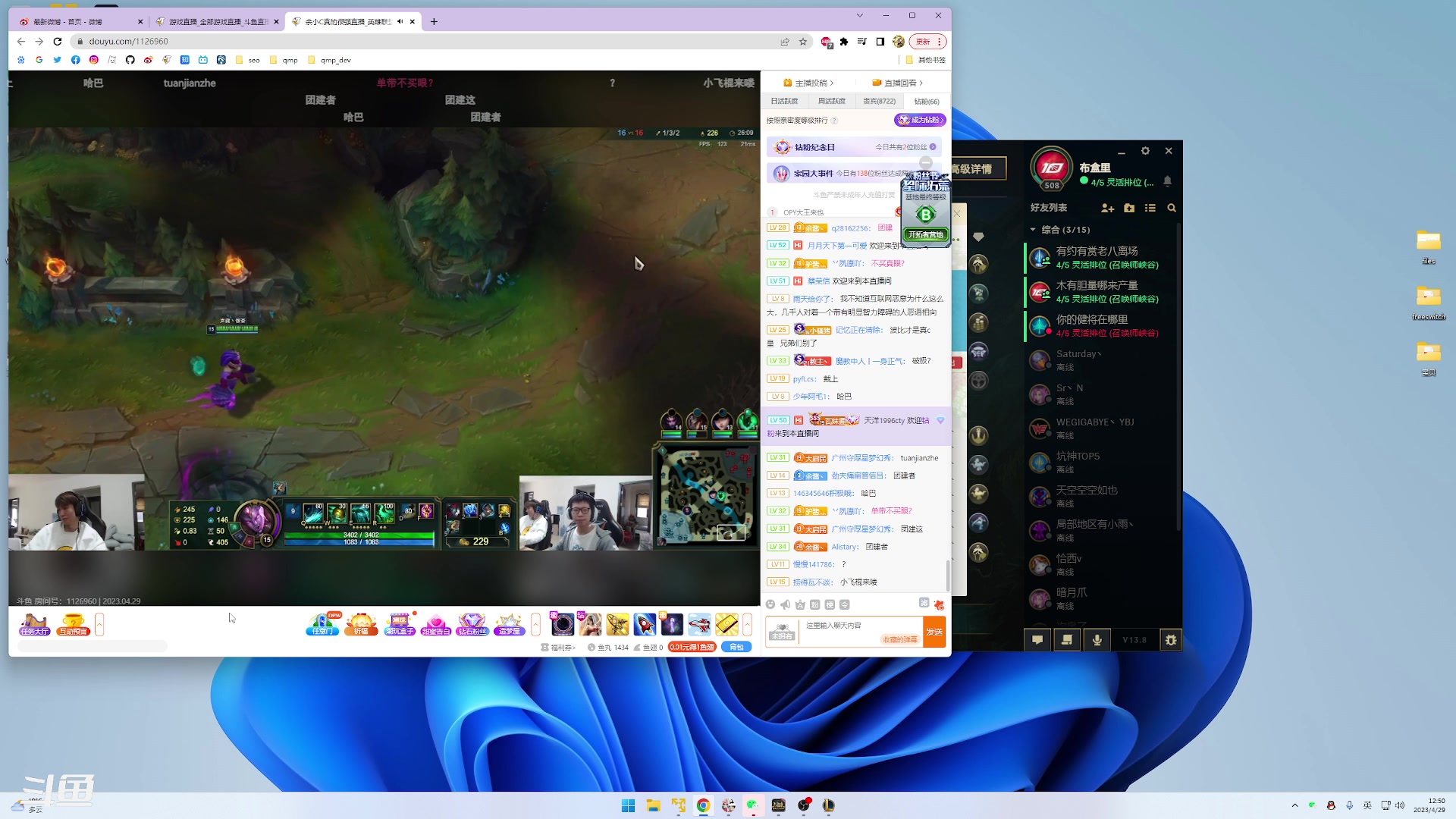
Task: Click the 发送 send button
Action: pos(934,632)
